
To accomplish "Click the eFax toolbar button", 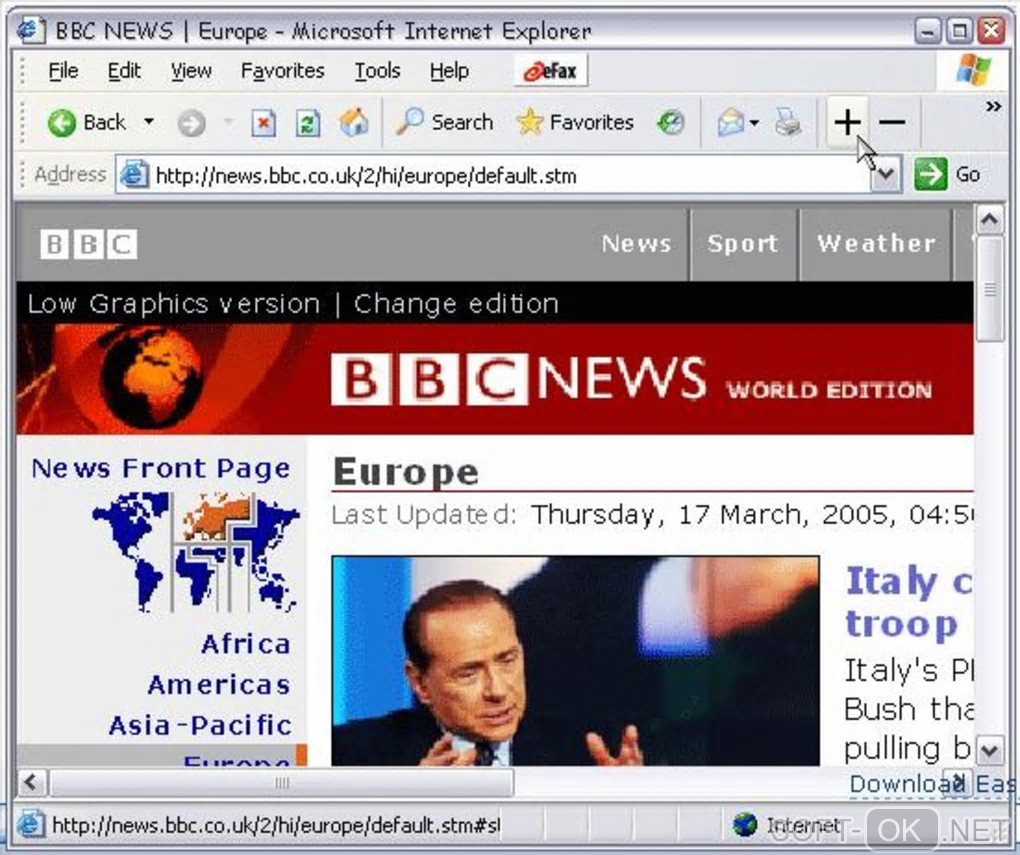I will tap(551, 70).
